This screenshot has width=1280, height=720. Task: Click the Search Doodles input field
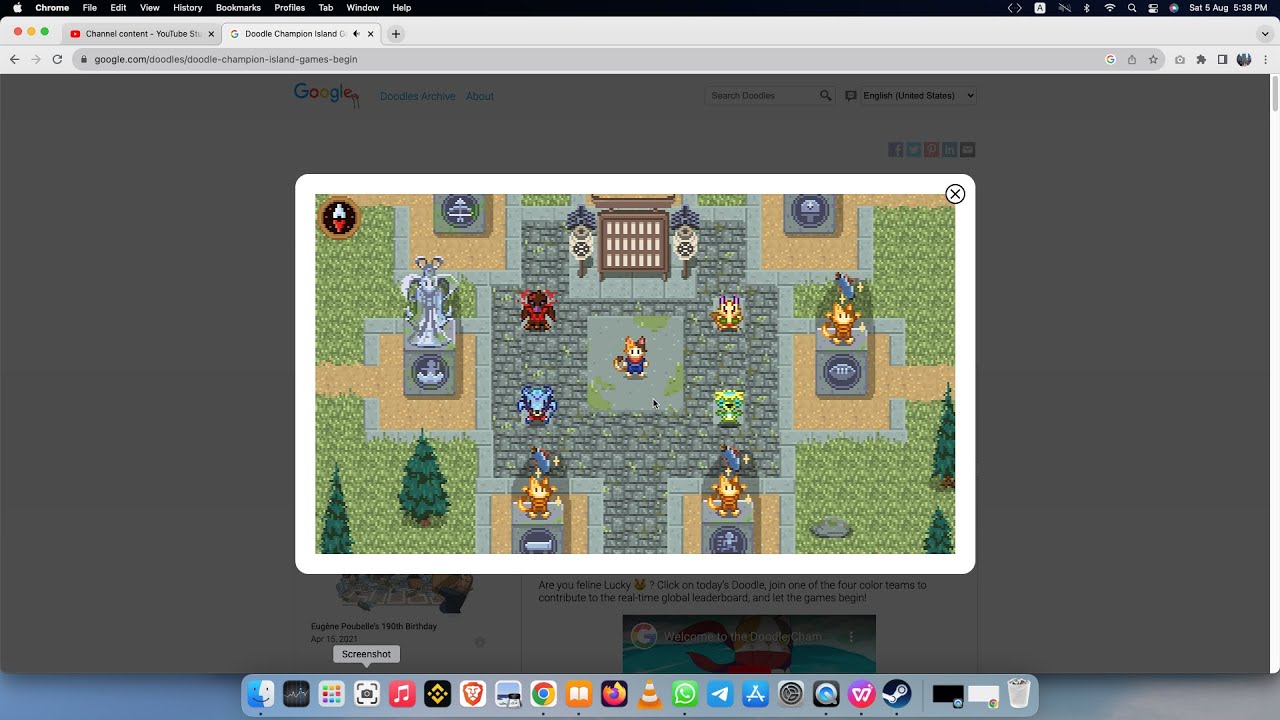pos(763,96)
